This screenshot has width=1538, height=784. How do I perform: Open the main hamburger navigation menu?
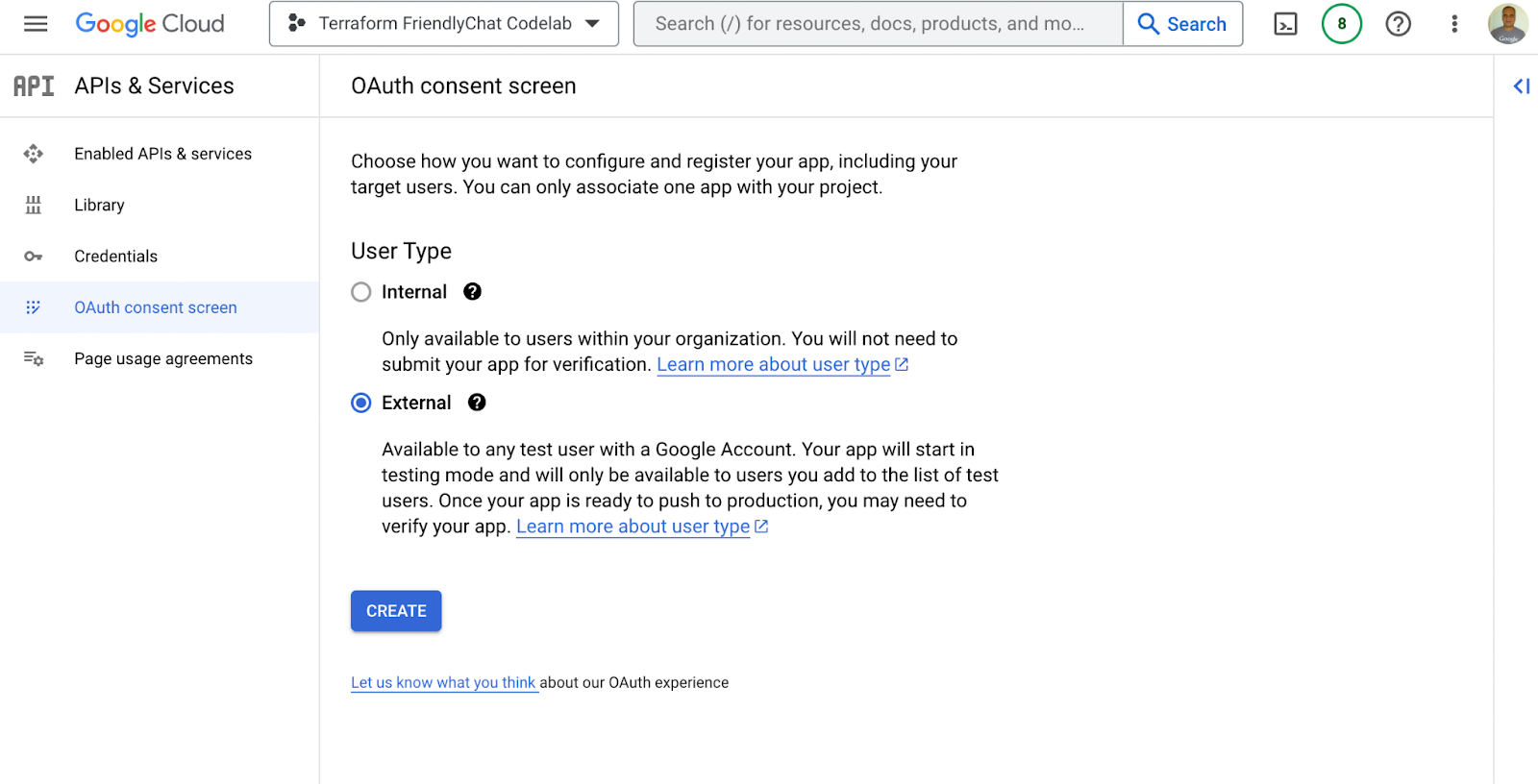tap(36, 24)
